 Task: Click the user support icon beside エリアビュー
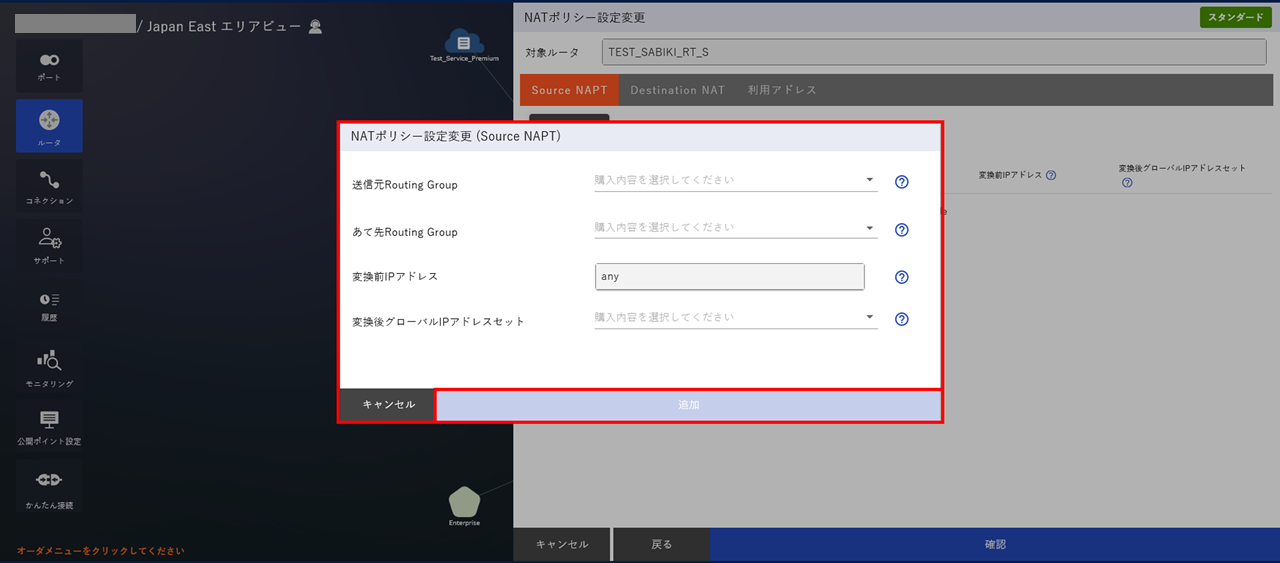click(316, 27)
